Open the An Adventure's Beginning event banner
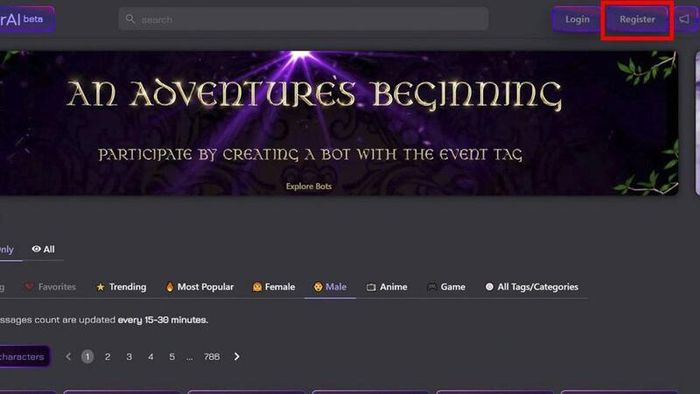The height and width of the screenshot is (394, 700). (339, 123)
